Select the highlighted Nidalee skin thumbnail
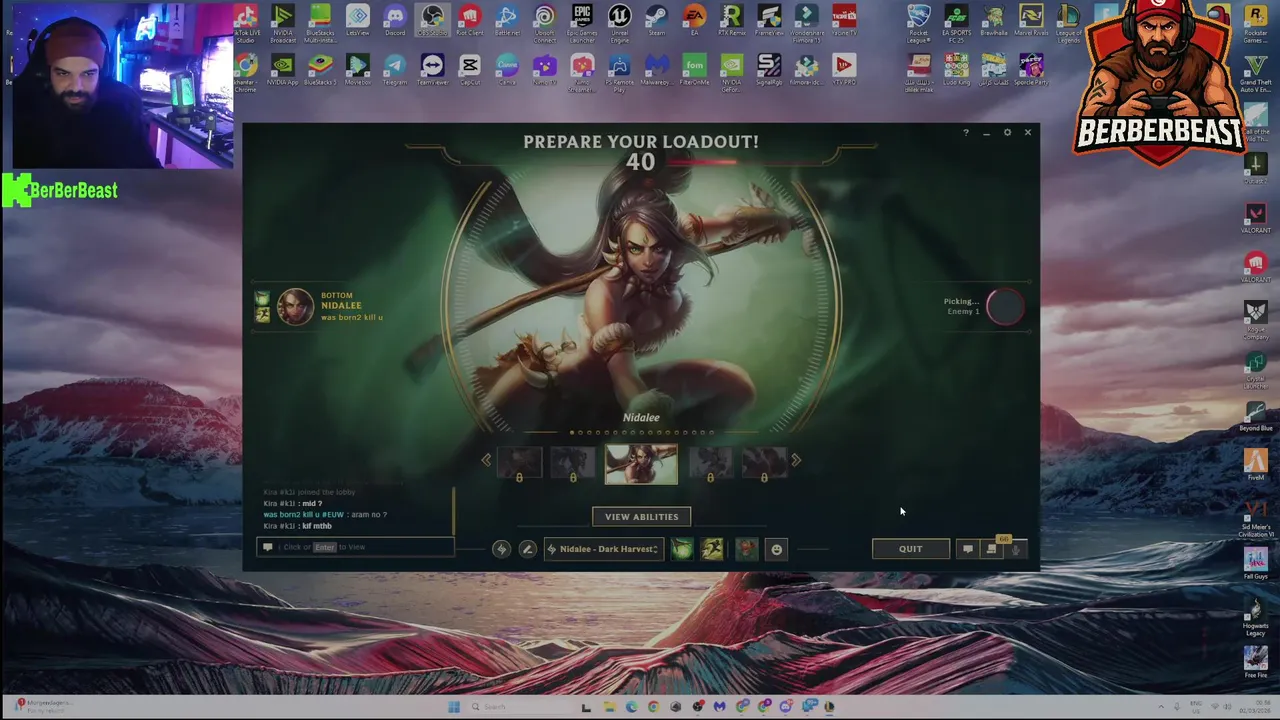 (641, 465)
